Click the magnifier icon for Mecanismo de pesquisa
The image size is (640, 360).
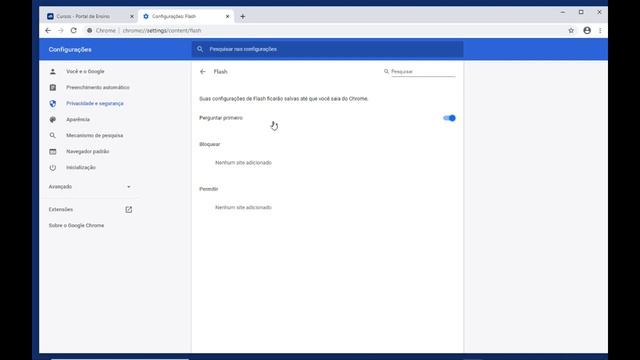click(x=53, y=136)
